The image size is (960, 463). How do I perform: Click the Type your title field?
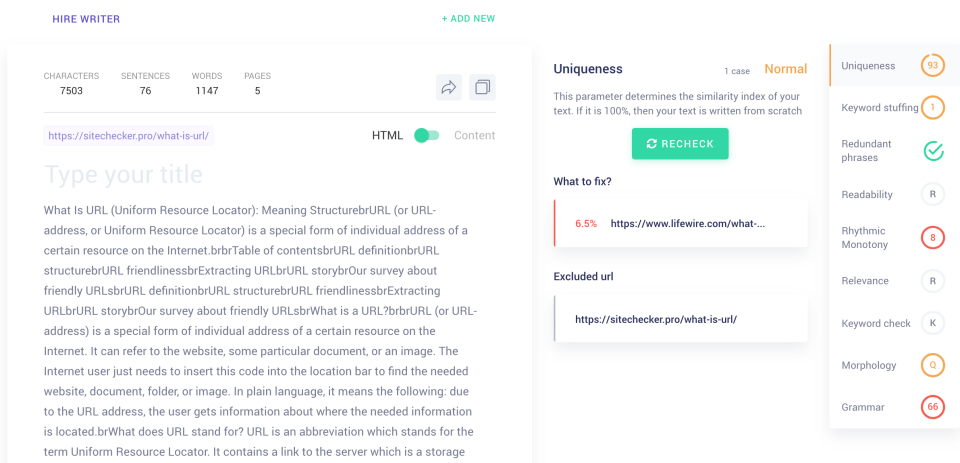(x=124, y=175)
